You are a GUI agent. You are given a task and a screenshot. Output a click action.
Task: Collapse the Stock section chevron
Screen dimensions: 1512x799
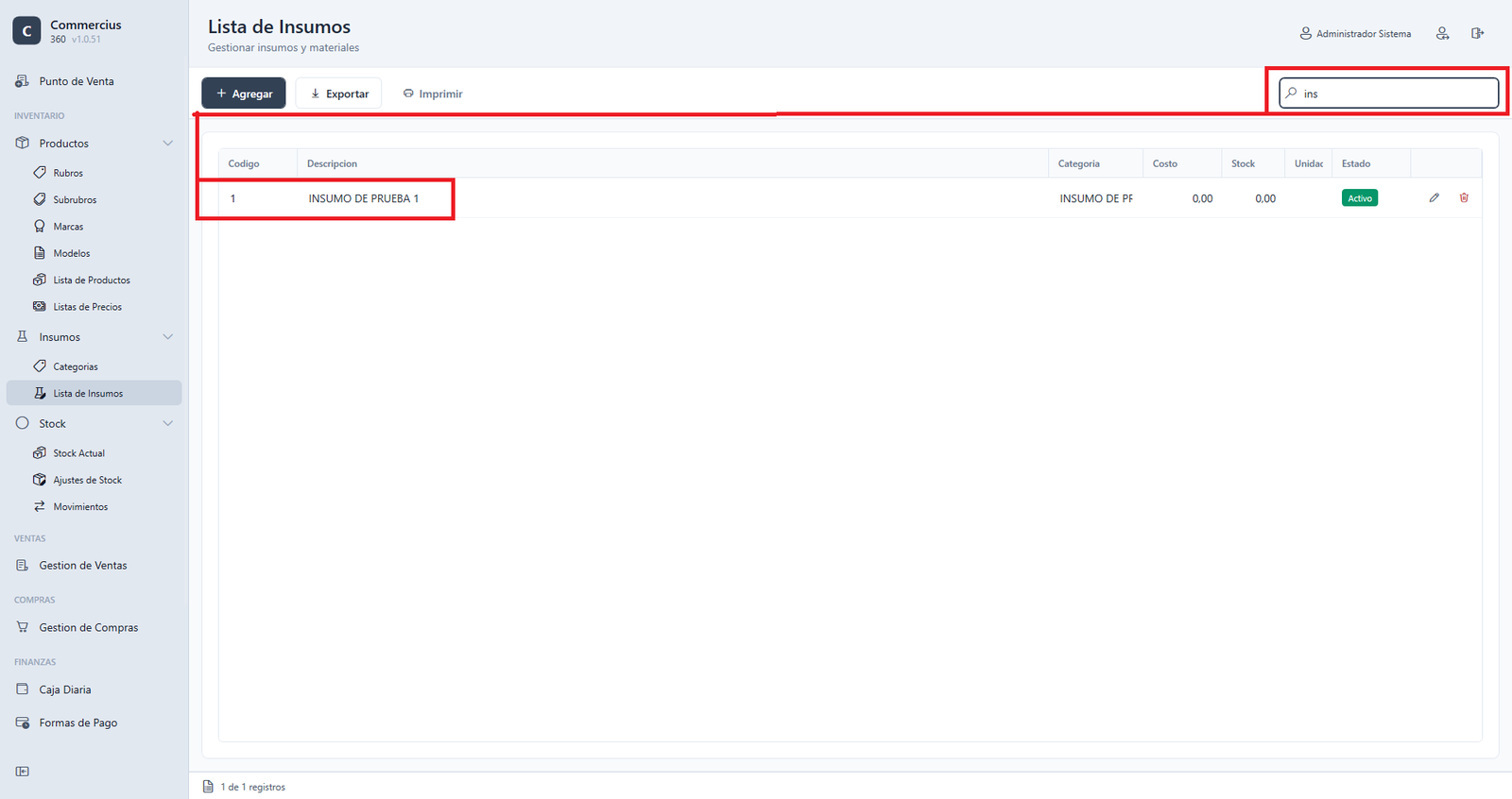coord(168,424)
